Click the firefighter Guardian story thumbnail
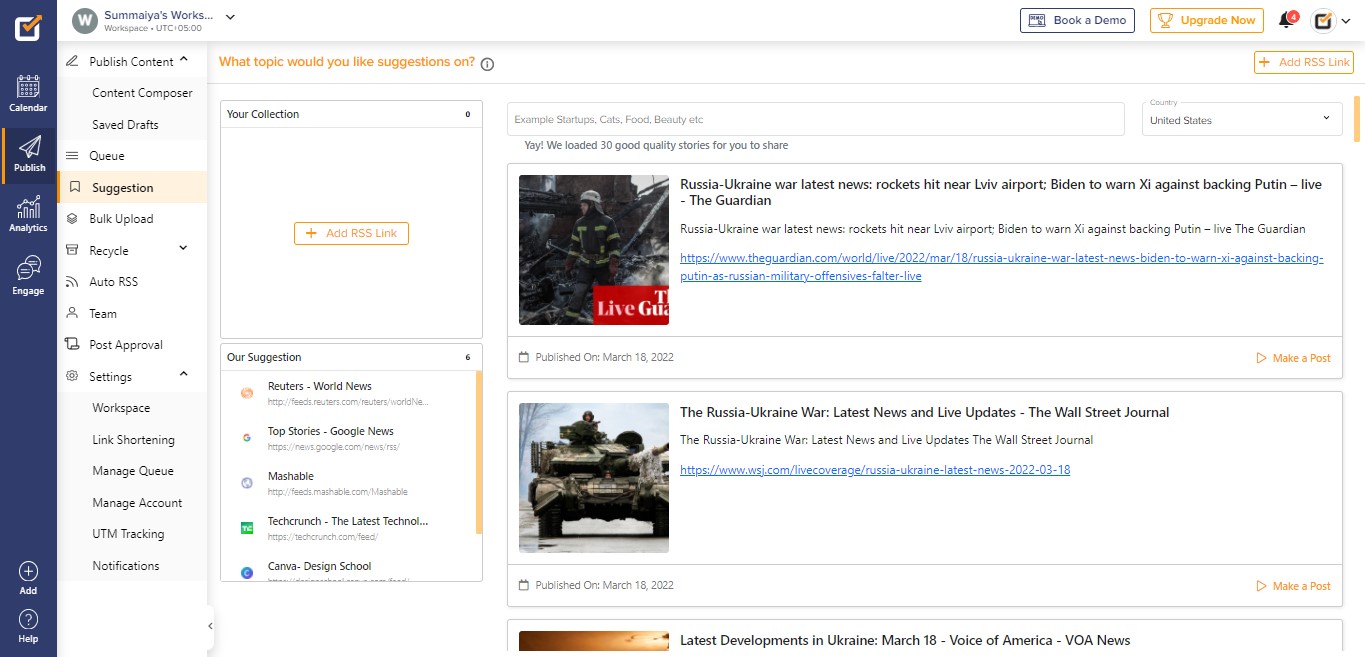Screen dimensions: 1365x657 coord(594,250)
